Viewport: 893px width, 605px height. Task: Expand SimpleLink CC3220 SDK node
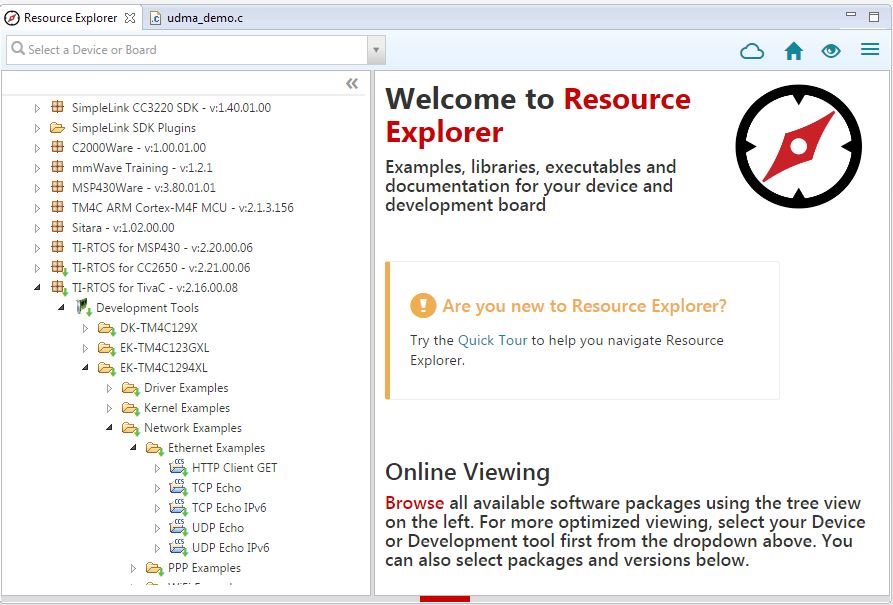(37, 108)
